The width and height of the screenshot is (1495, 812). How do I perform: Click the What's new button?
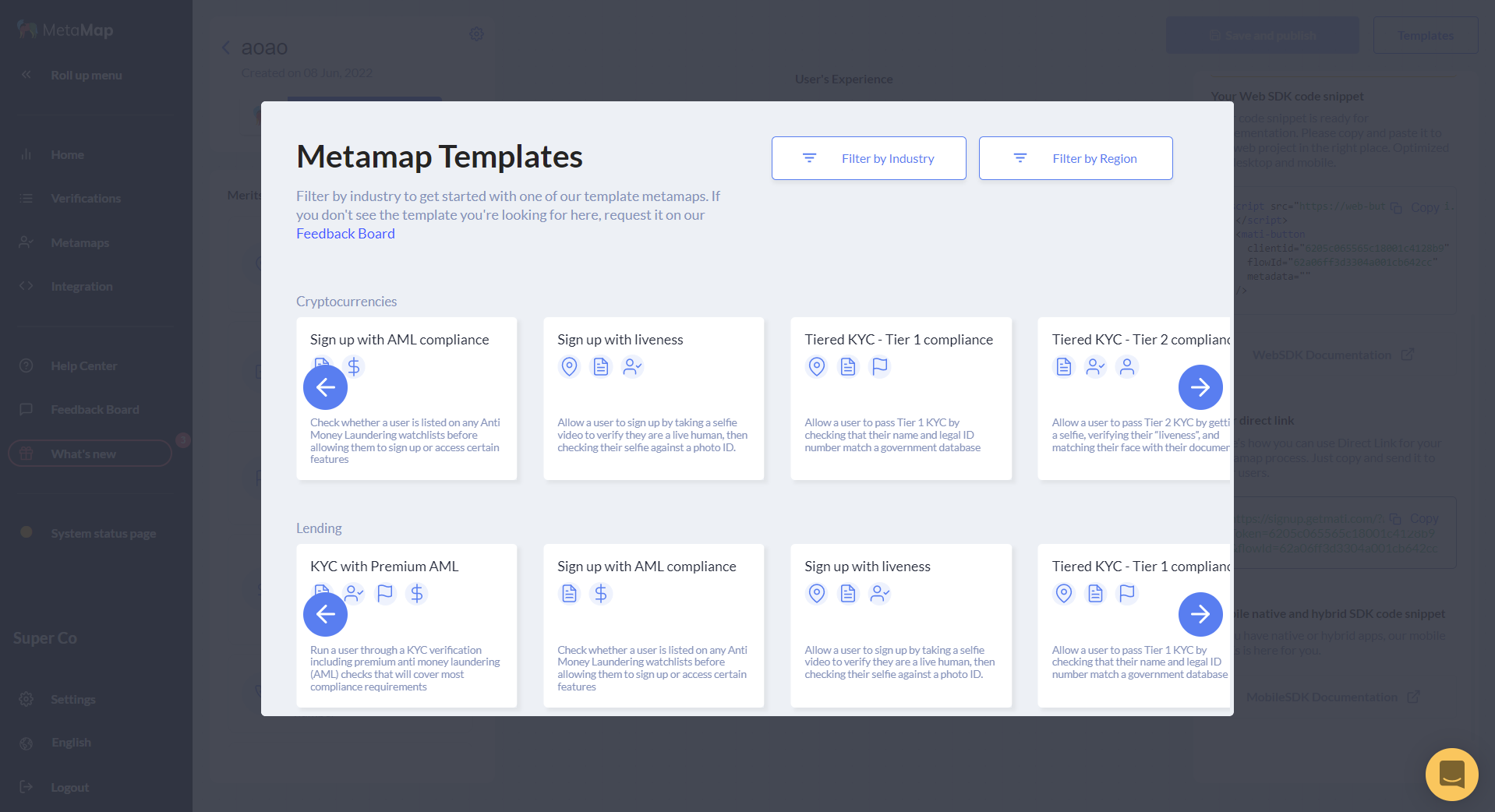click(90, 454)
